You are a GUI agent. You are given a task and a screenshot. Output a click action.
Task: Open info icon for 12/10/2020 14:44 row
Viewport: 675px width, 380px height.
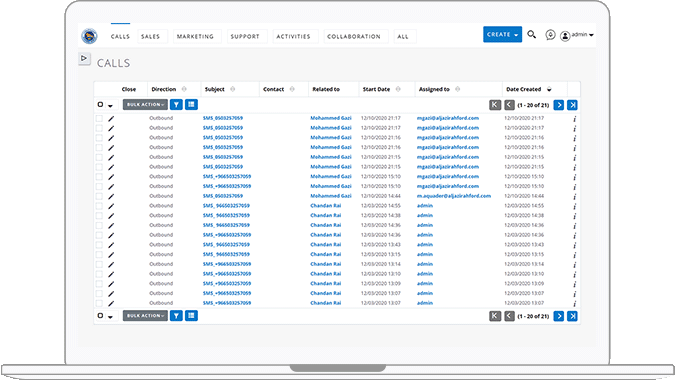pyautogui.click(x=575, y=197)
